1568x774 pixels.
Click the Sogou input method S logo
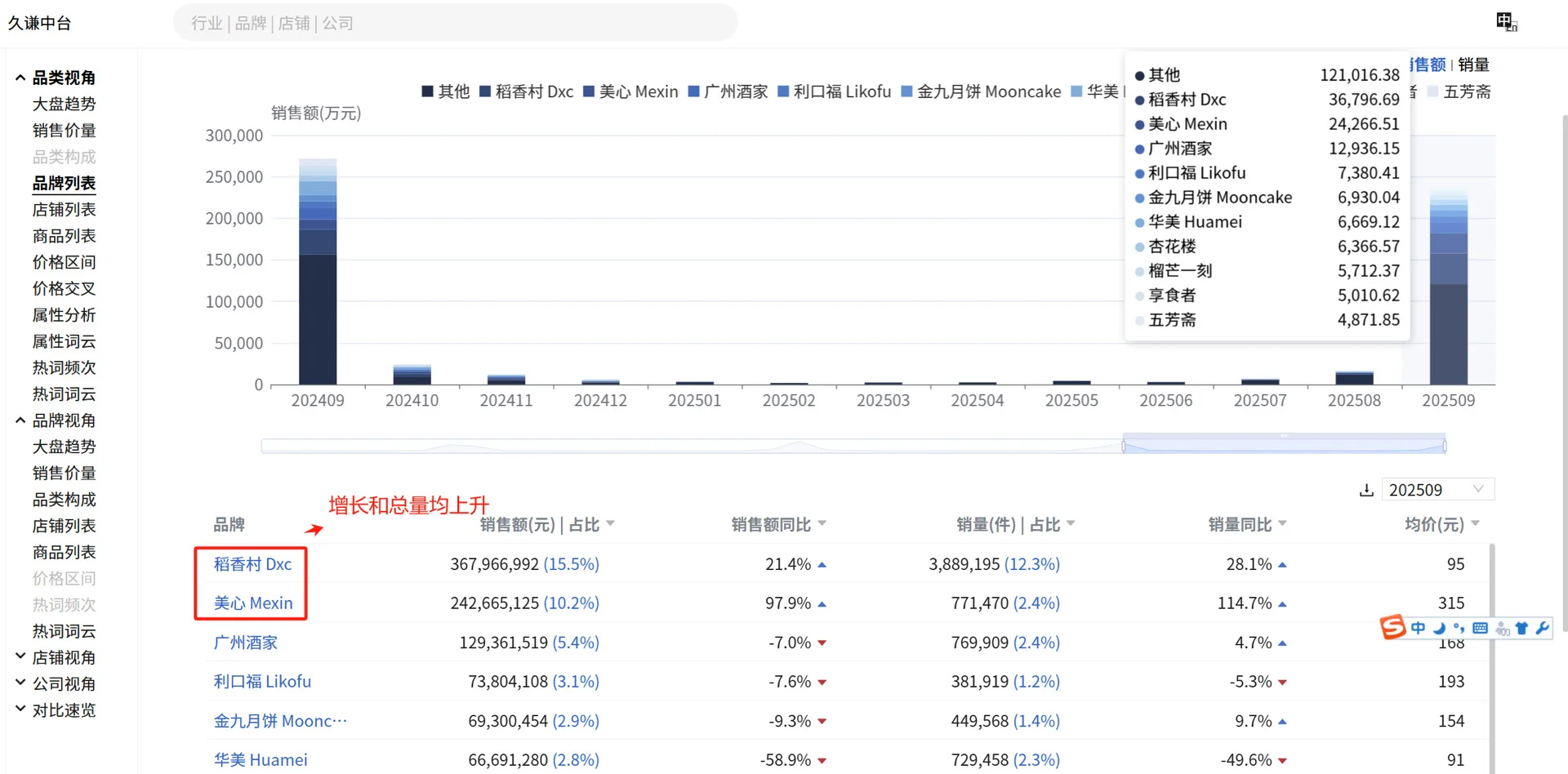click(x=1393, y=628)
